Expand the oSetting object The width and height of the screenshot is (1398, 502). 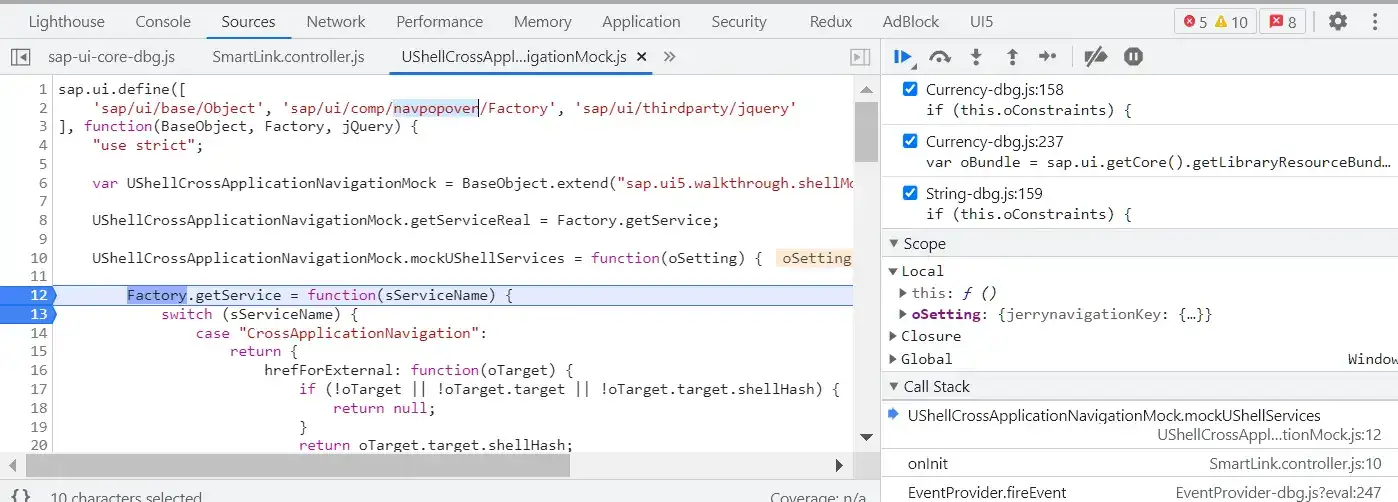[904, 315]
